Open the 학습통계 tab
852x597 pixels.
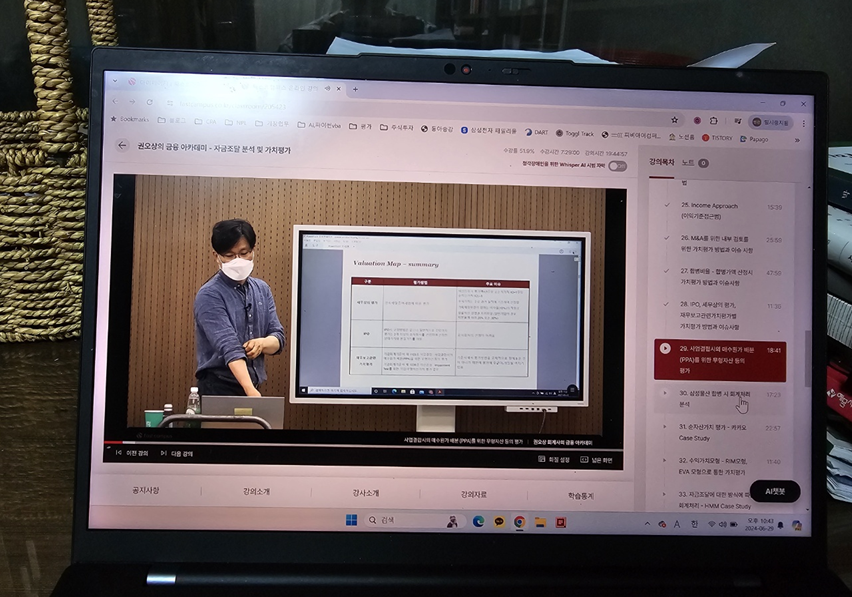pyautogui.click(x=580, y=496)
